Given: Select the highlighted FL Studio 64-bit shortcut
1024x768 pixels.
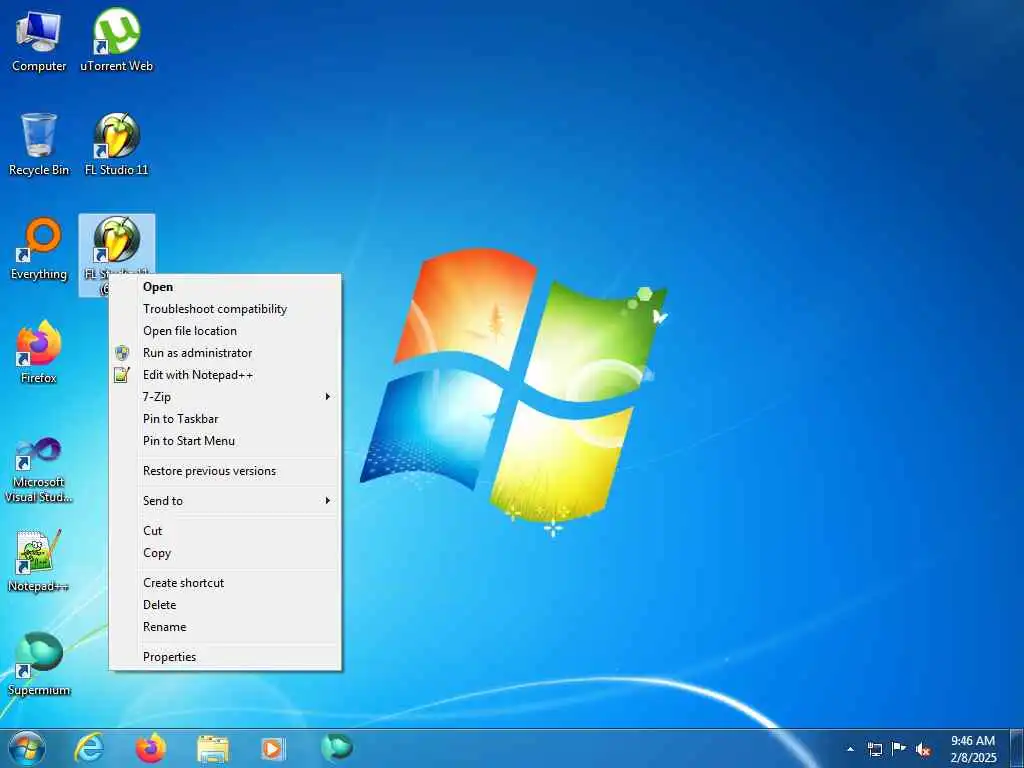Looking at the screenshot, I should pyautogui.click(x=116, y=243).
